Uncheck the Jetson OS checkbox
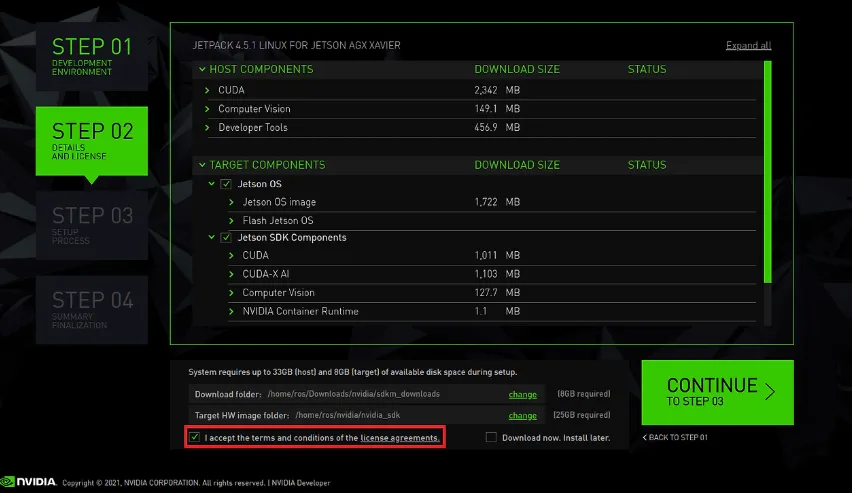 [x=226, y=184]
